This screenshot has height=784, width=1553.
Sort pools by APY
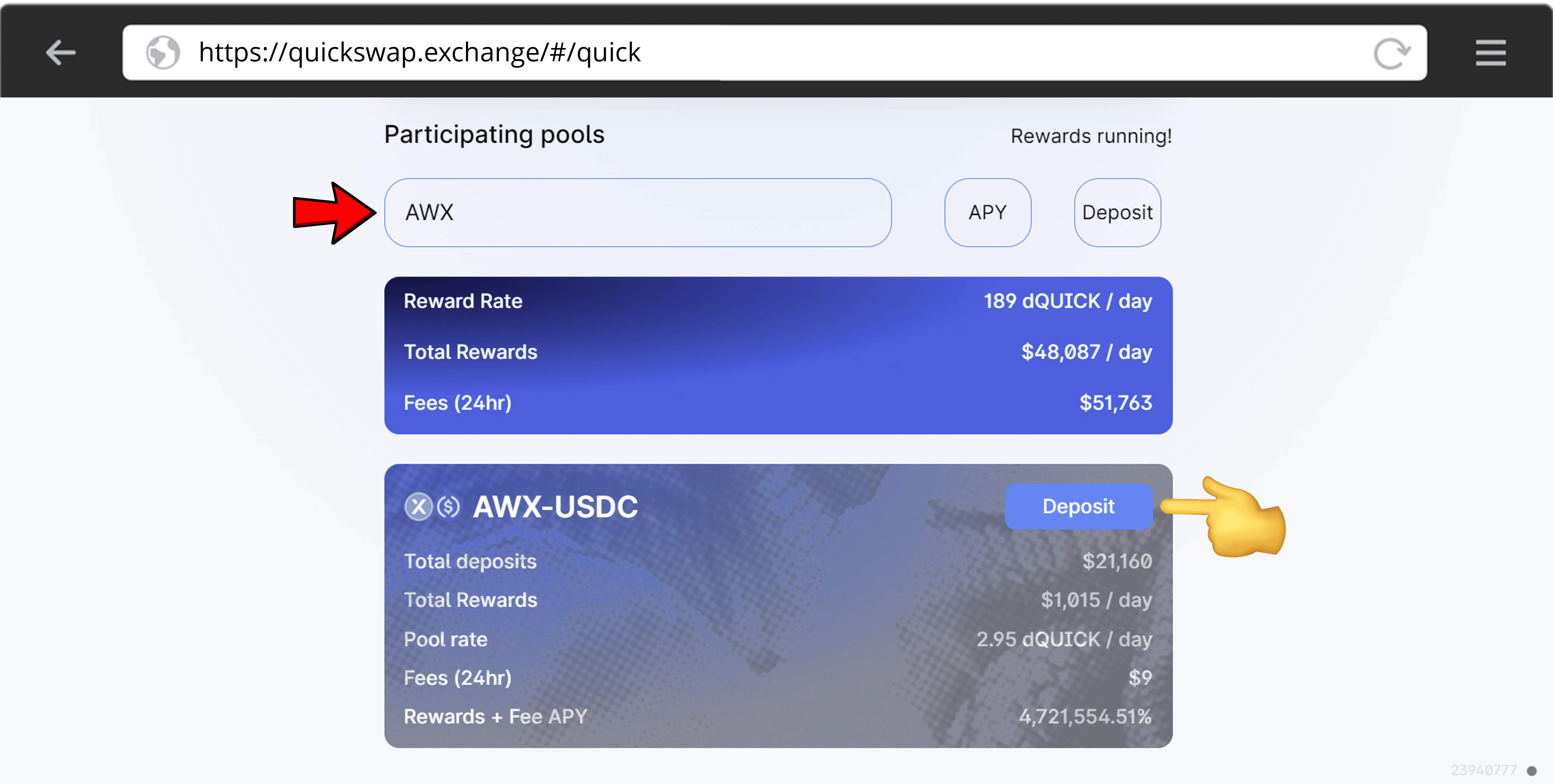pos(987,213)
